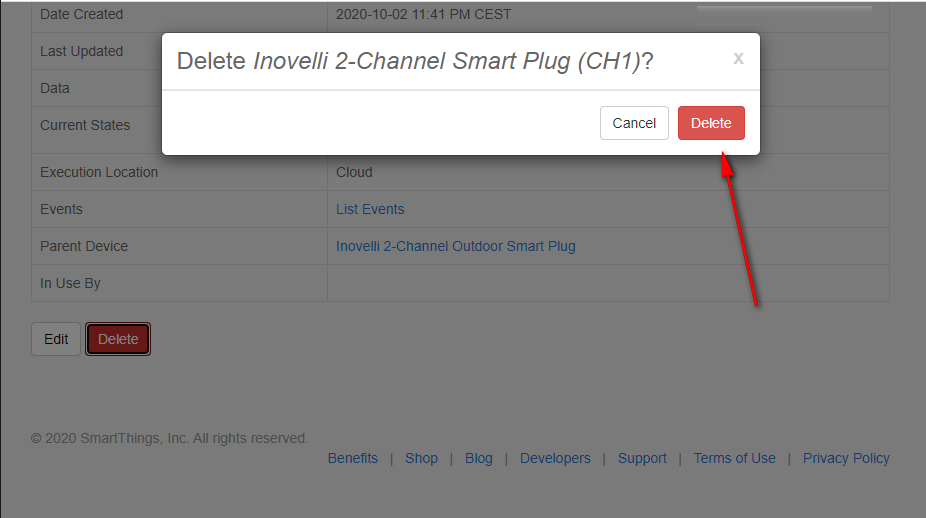Image resolution: width=926 pixels, height=518 pixels.
Task: Click the Data row label
Action: pos(55,88)
